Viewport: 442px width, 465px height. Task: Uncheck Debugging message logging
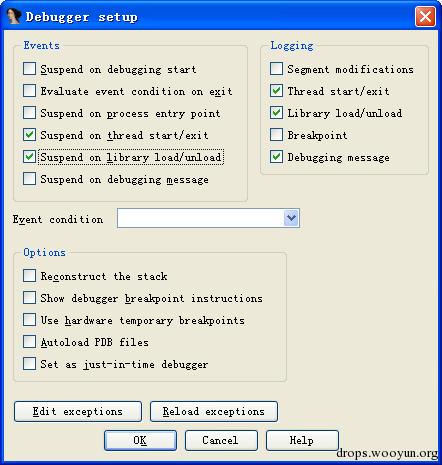276,157
